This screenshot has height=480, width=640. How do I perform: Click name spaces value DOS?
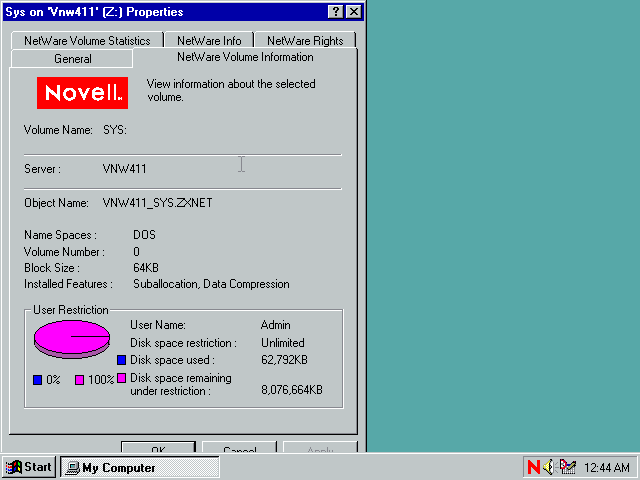pos(144,235)
